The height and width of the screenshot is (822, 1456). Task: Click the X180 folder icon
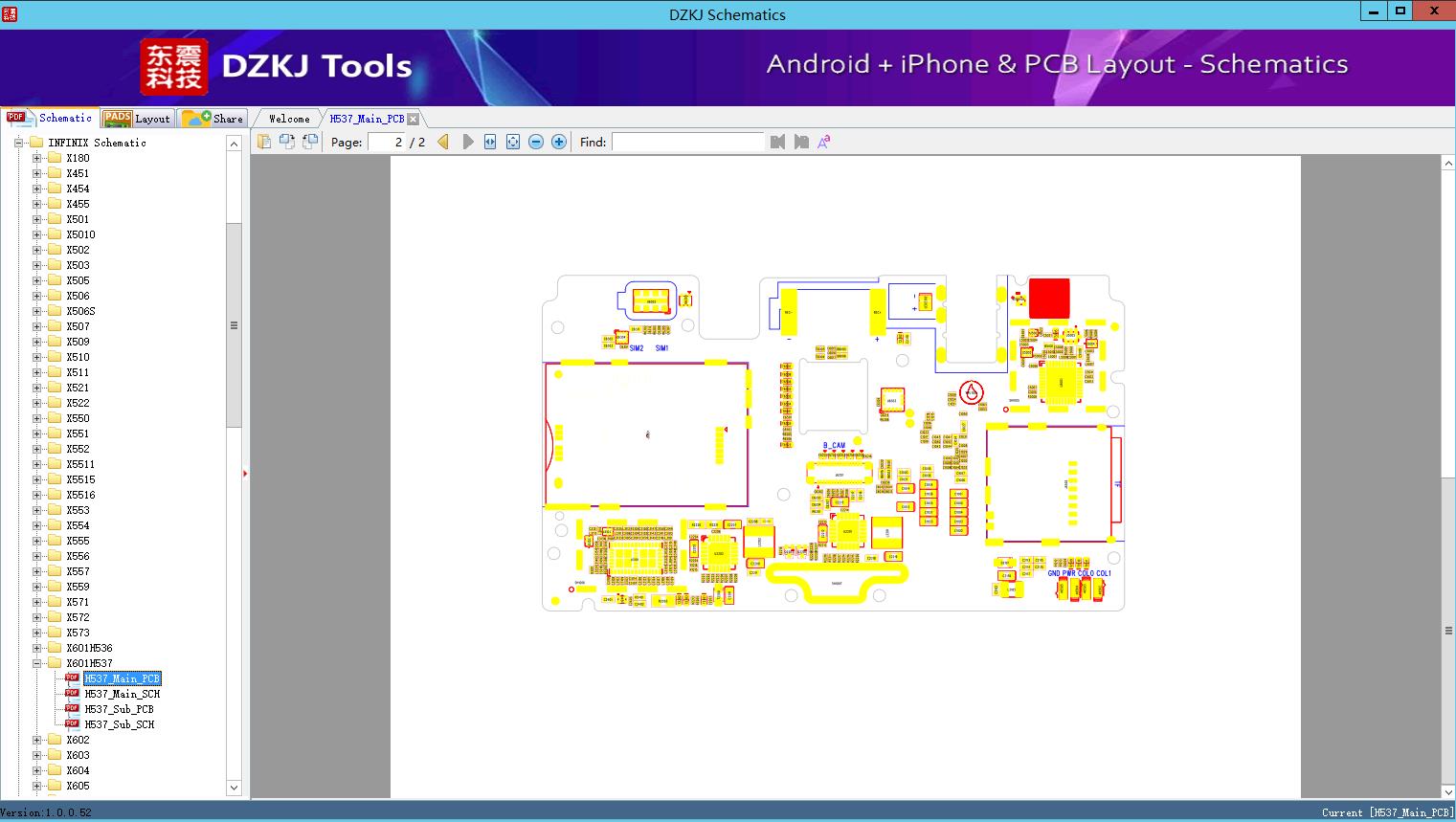point(55,158)
